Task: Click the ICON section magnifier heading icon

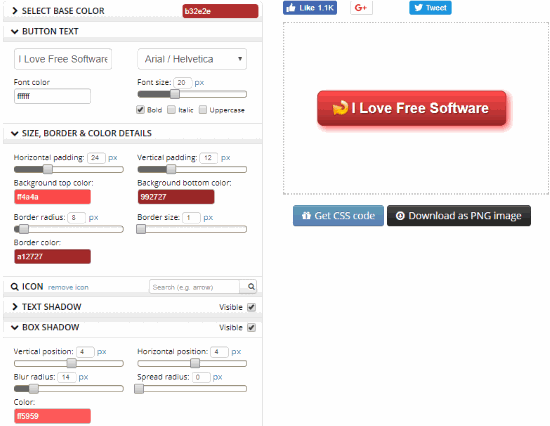Action: 14,287
